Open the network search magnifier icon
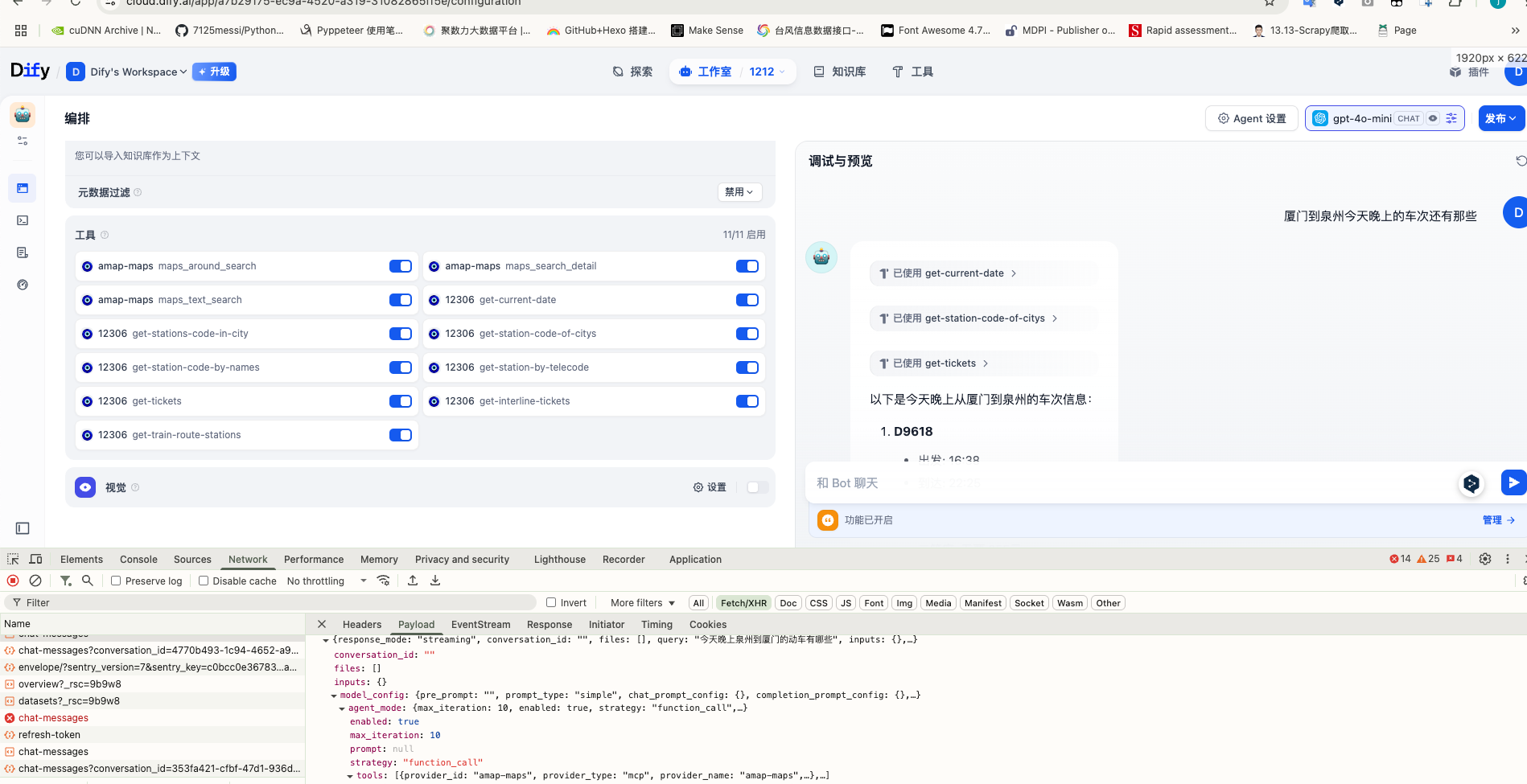Viewport: 1527px width, 784px height. click(88, 581)
